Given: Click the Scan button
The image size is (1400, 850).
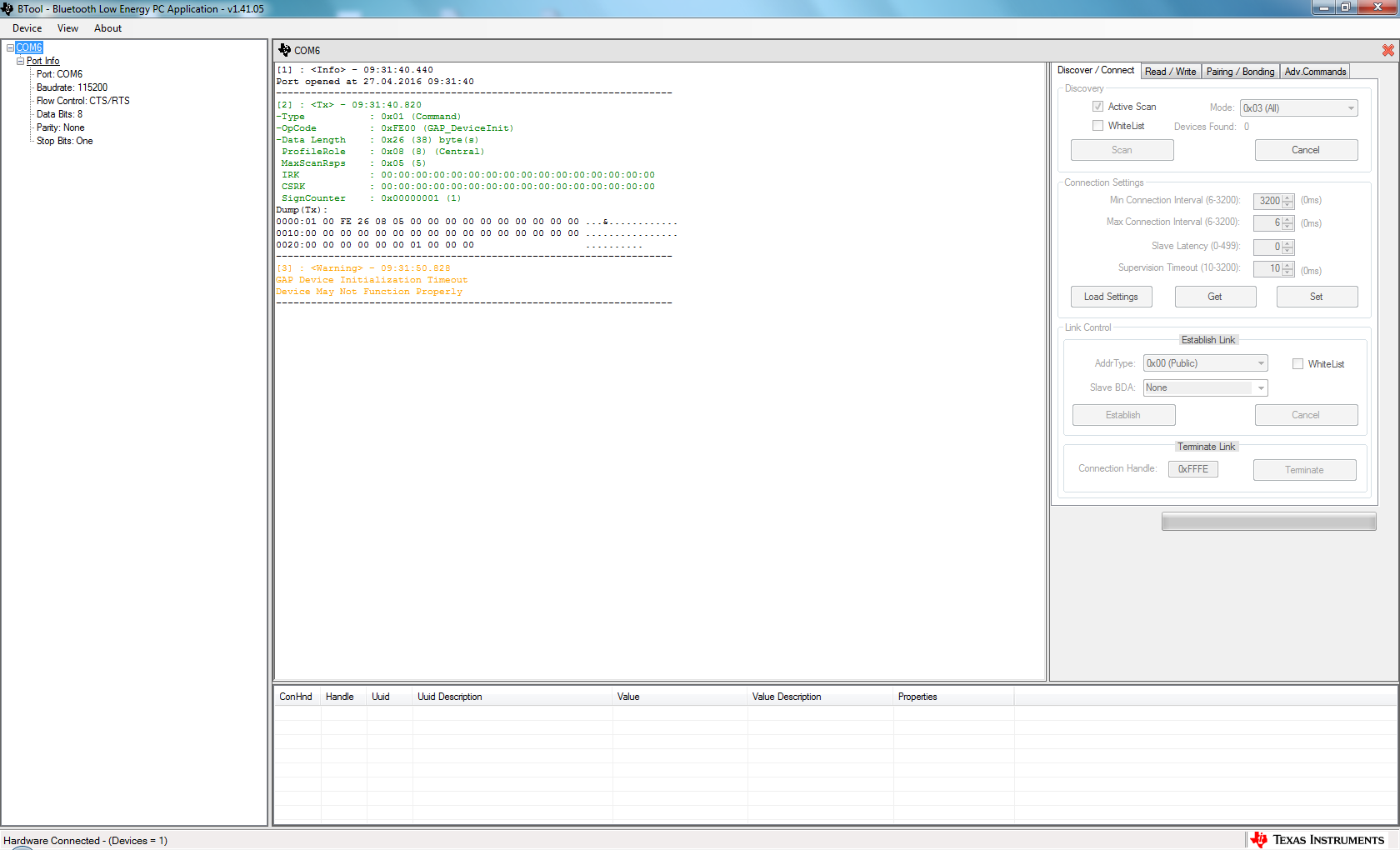Looking at the screenshot, I should 1122,150.
